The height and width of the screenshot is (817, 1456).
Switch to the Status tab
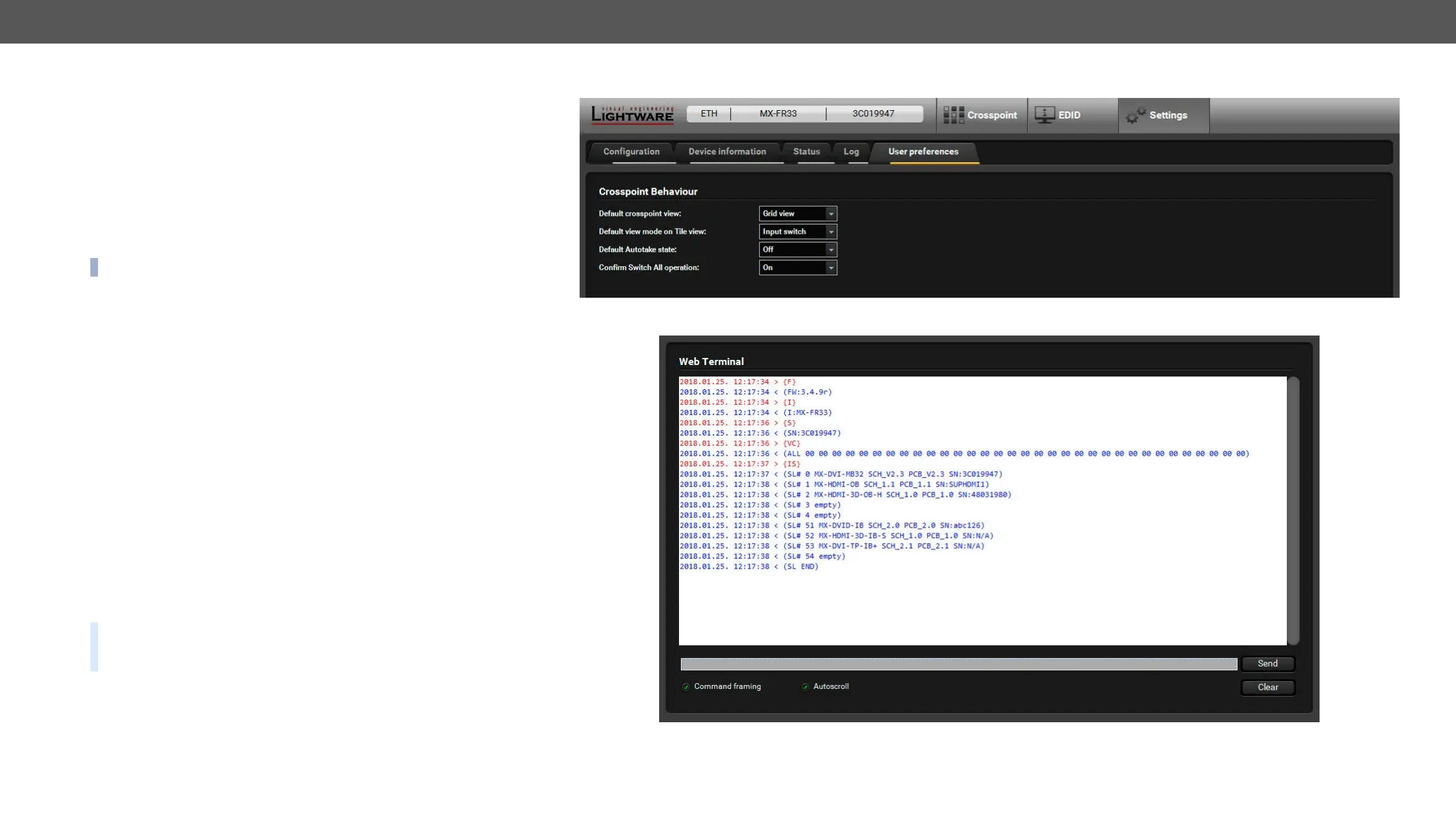806,152
